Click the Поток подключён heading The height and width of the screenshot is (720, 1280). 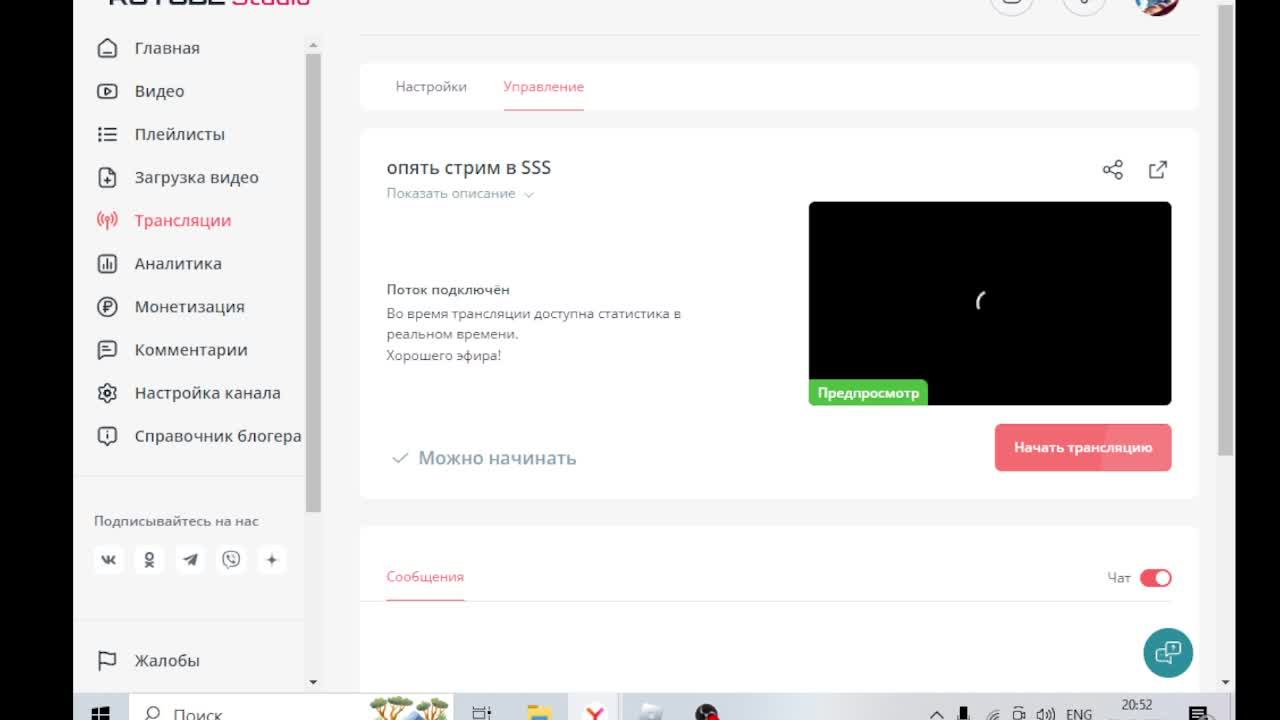coord(448,290)
